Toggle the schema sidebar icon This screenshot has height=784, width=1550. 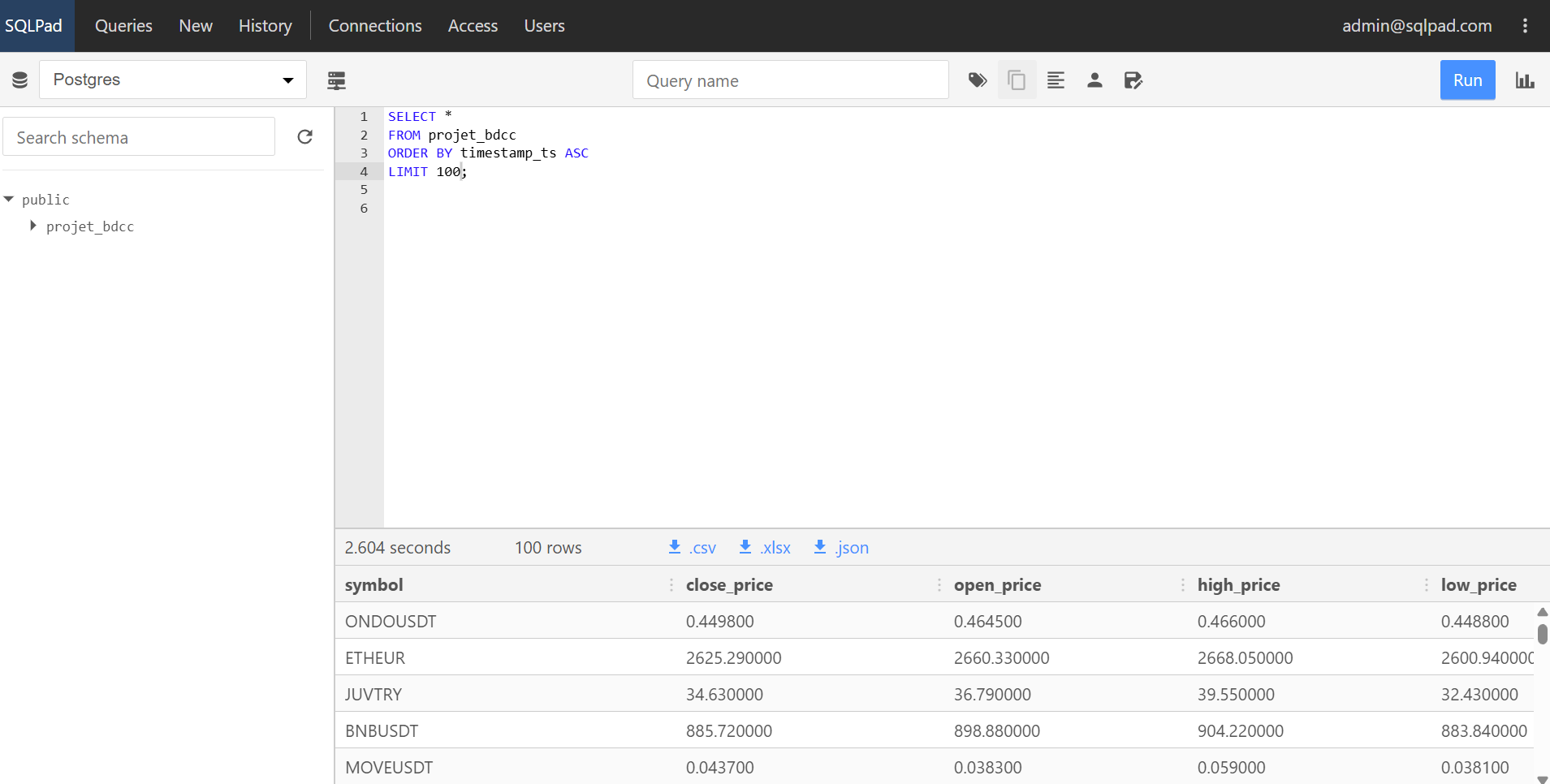coord(336,80)
